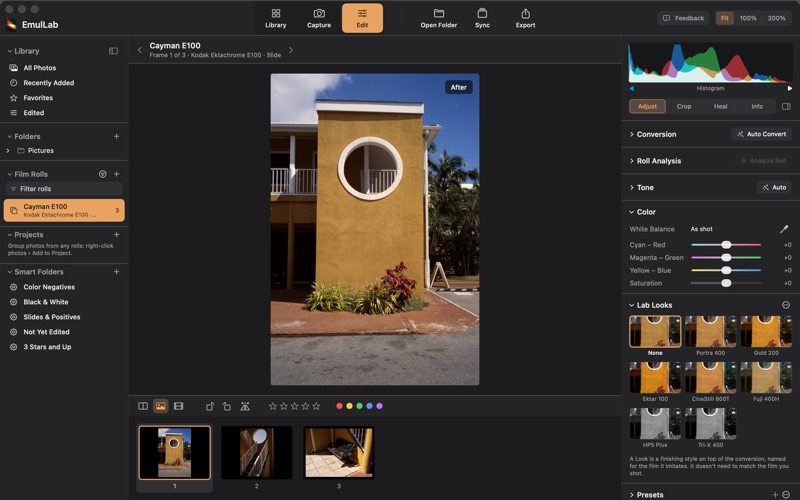Toggle shadow clipping with the blue histogram triangle
Viewport: 800px width, 500px height.
[x=632, y=88]
